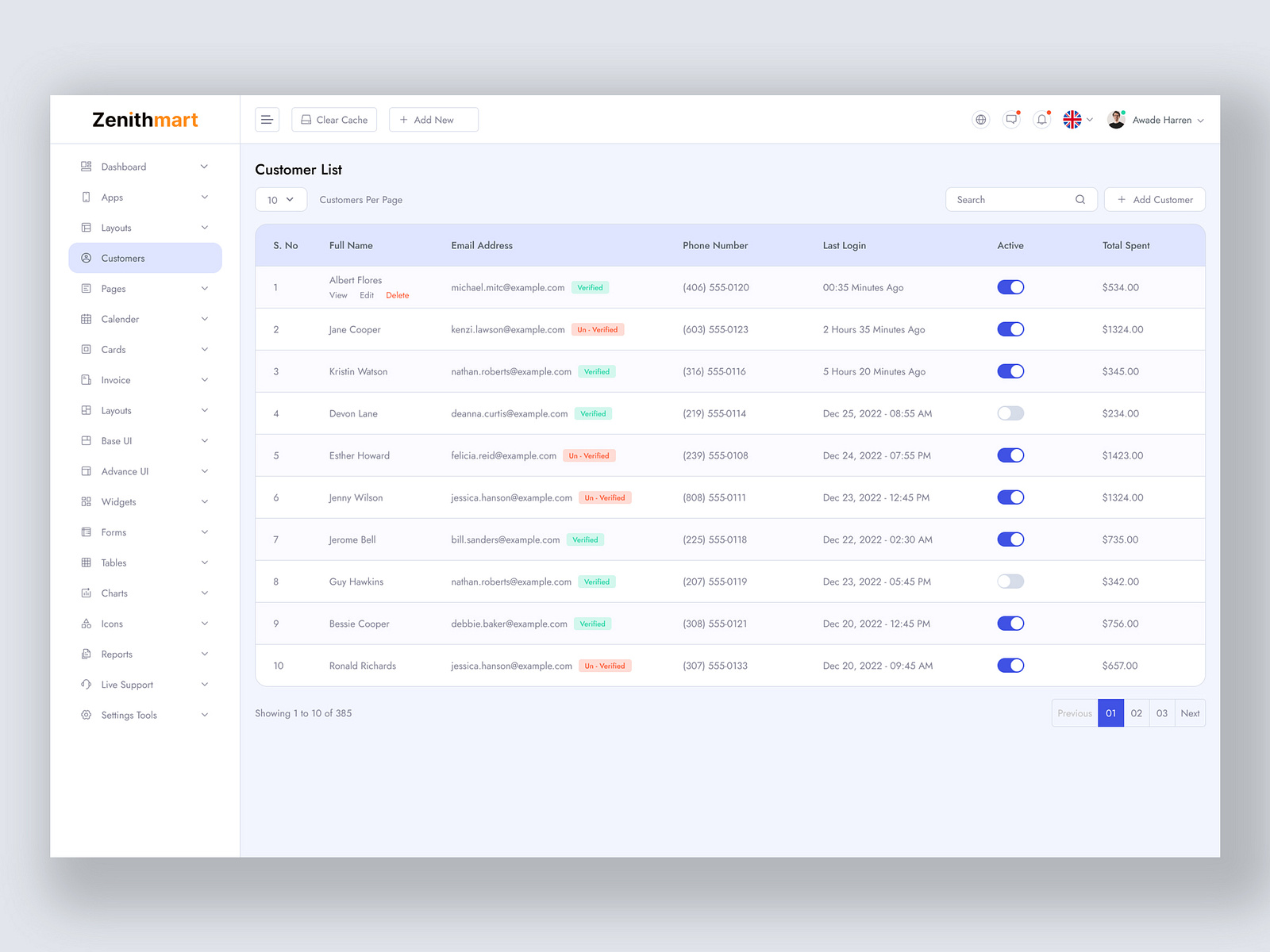Click the globe icon in the header
Screen dimensions: 1270x952
[x=980, y=119]
